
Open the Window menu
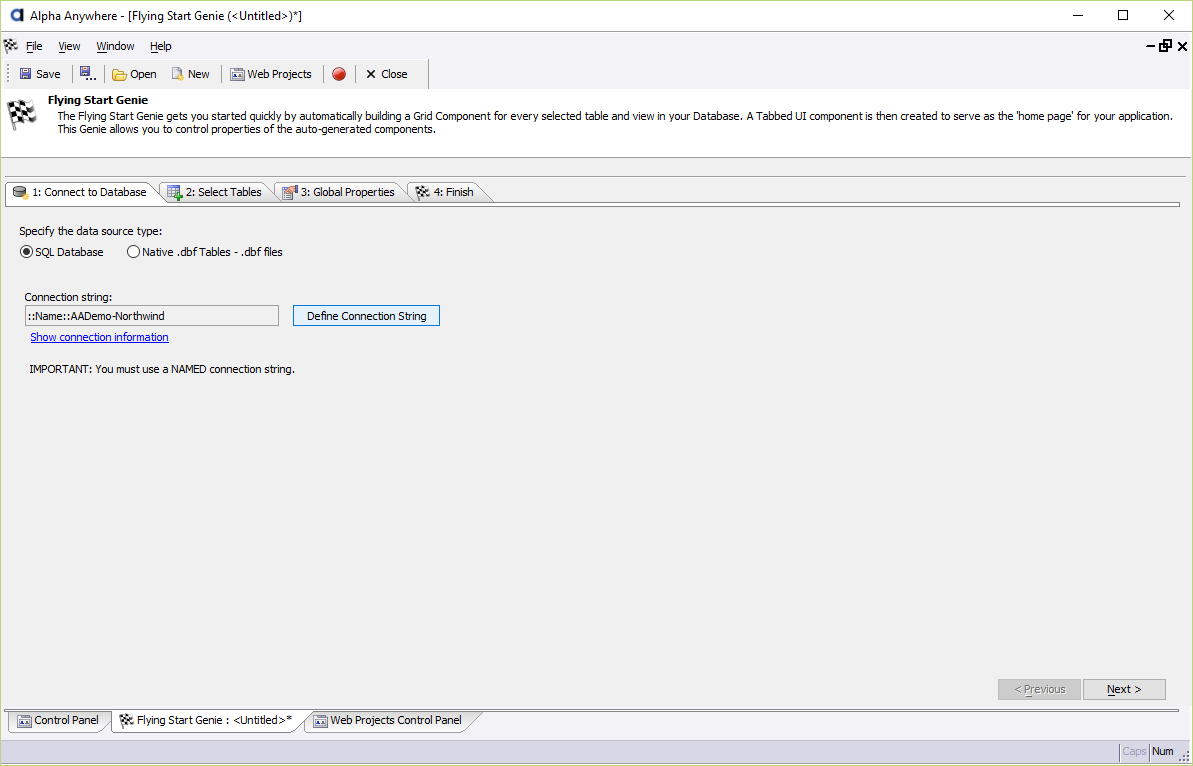coord(116,46)
